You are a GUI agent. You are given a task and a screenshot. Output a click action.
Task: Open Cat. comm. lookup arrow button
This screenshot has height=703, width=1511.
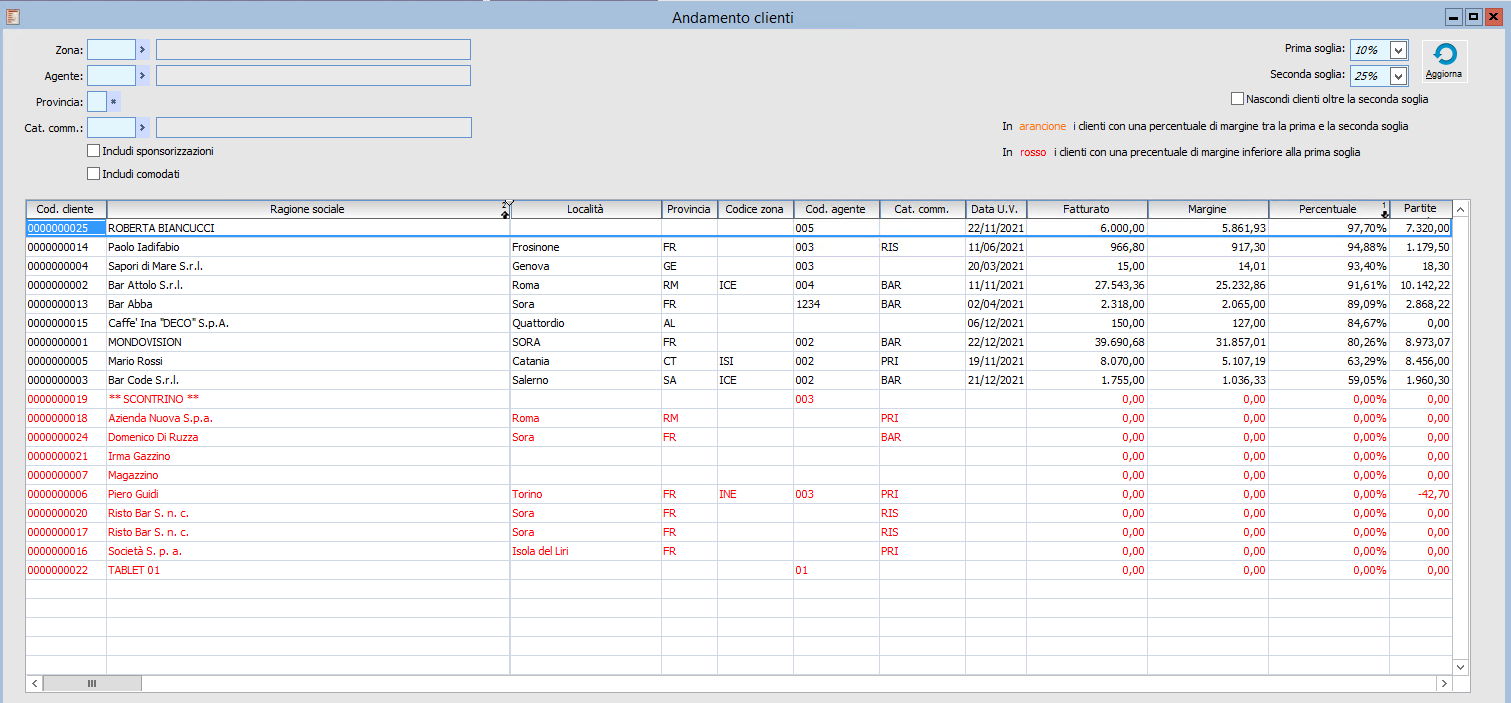pyautogui.click(x=142, y=127)
